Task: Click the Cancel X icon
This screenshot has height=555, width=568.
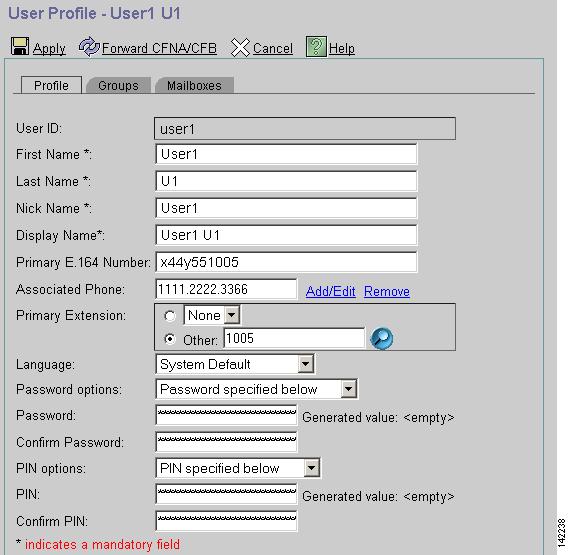Action: (240, 47)
